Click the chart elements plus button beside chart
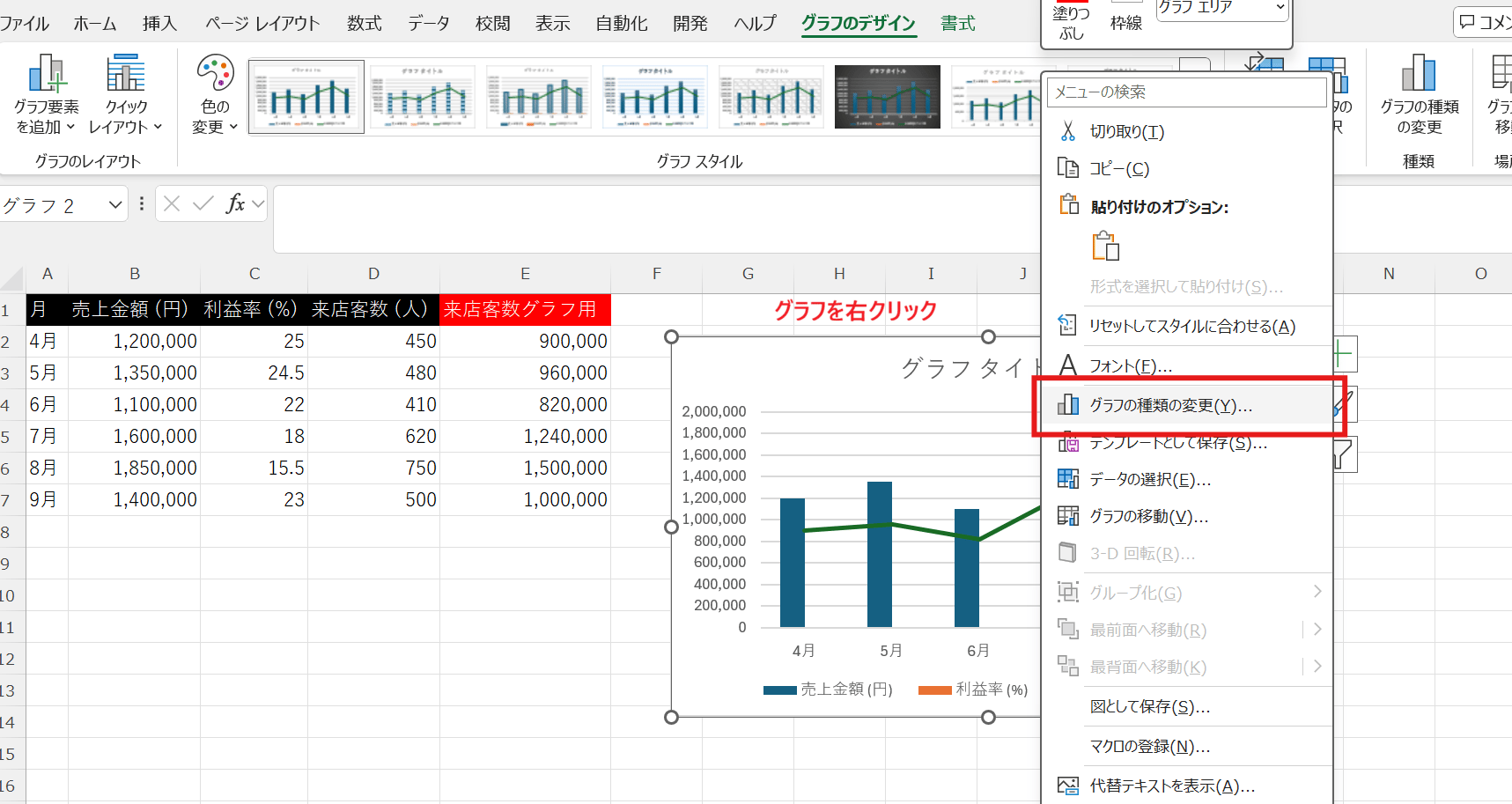 (x=1343, y=354)
